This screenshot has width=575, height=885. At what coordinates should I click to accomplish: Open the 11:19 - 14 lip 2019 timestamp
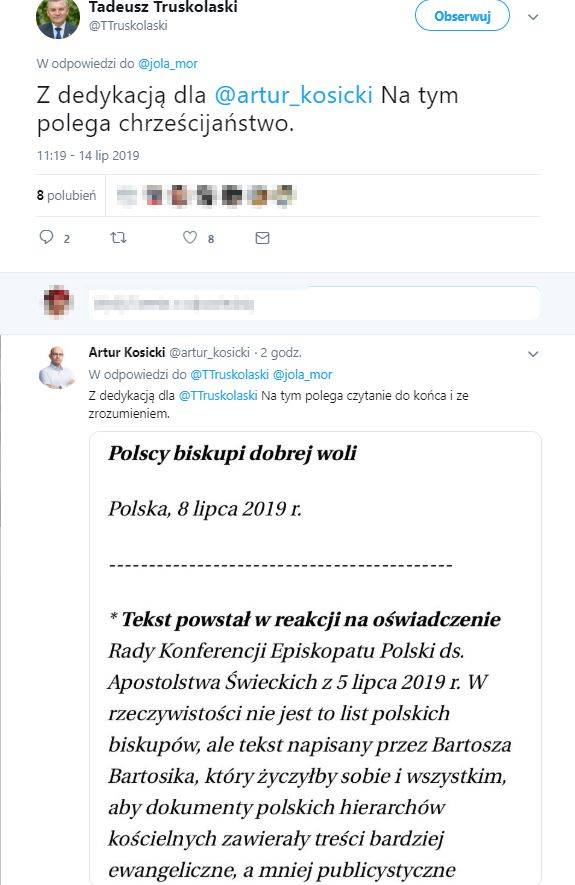tap(88, 156)
